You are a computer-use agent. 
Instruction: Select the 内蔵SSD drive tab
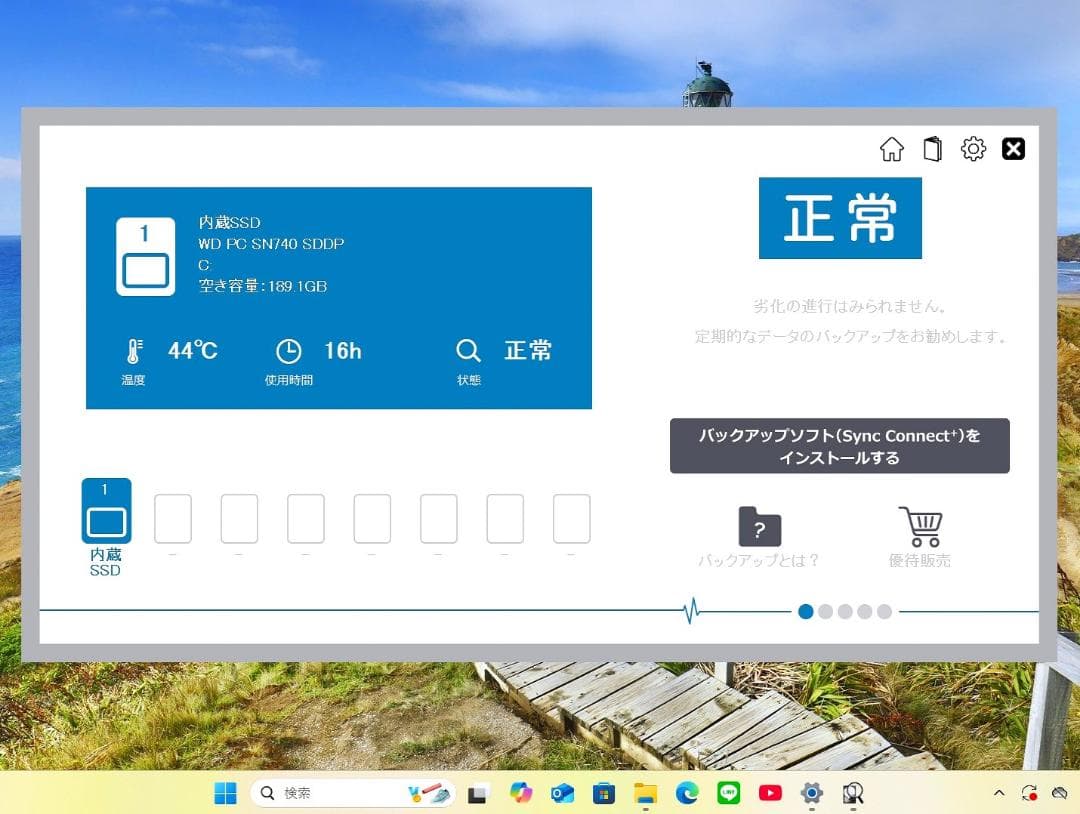click(105, 520)
